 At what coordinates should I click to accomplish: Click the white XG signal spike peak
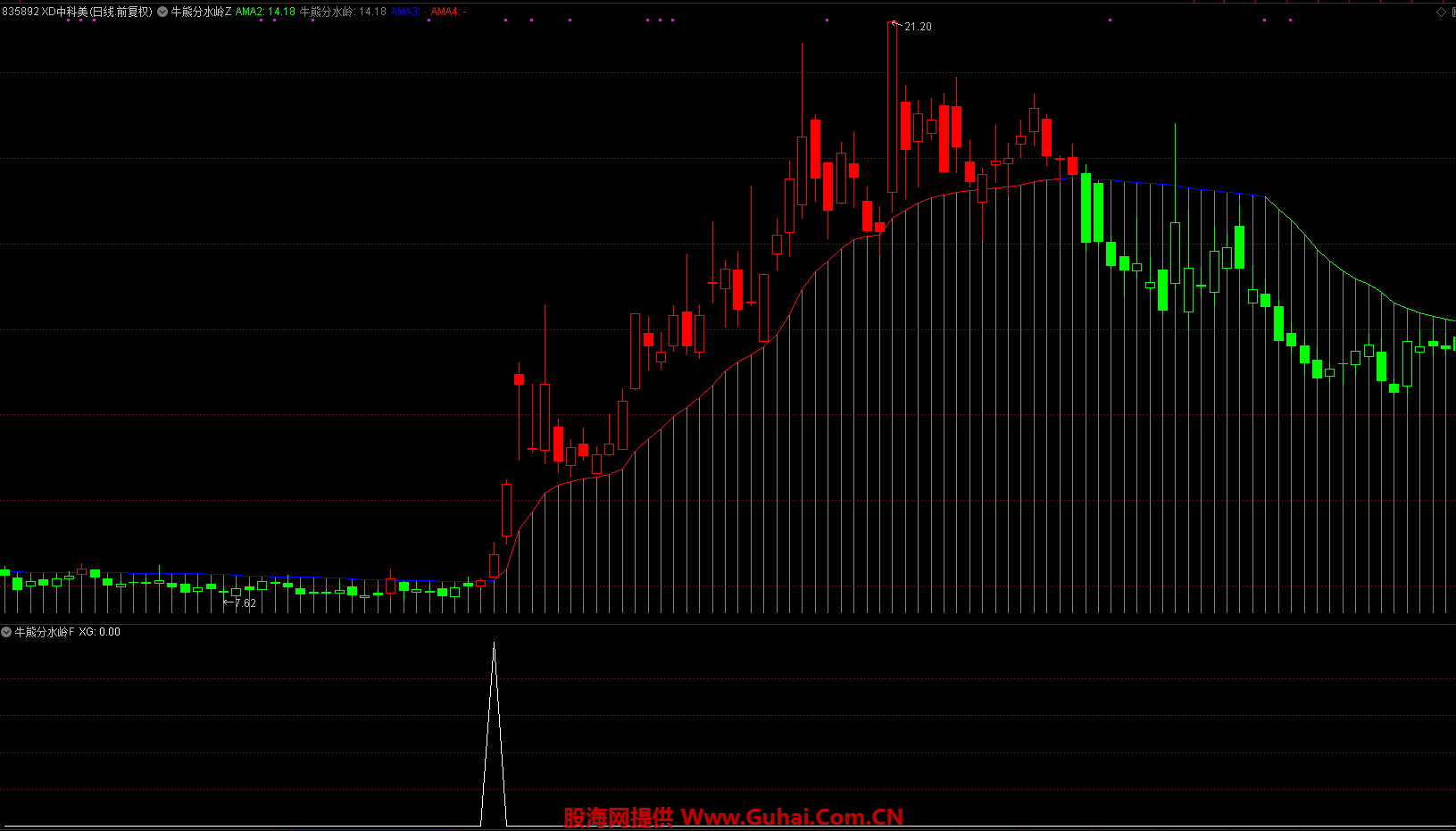494,643
